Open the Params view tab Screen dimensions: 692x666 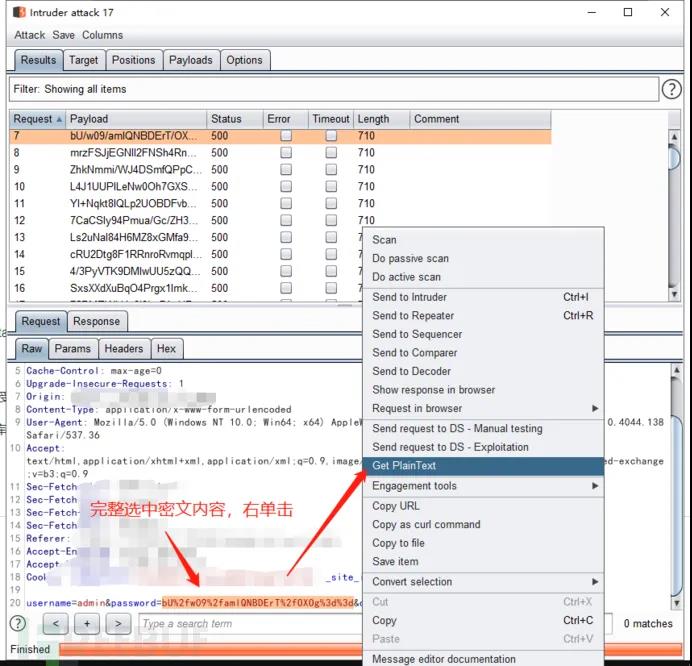73,349
